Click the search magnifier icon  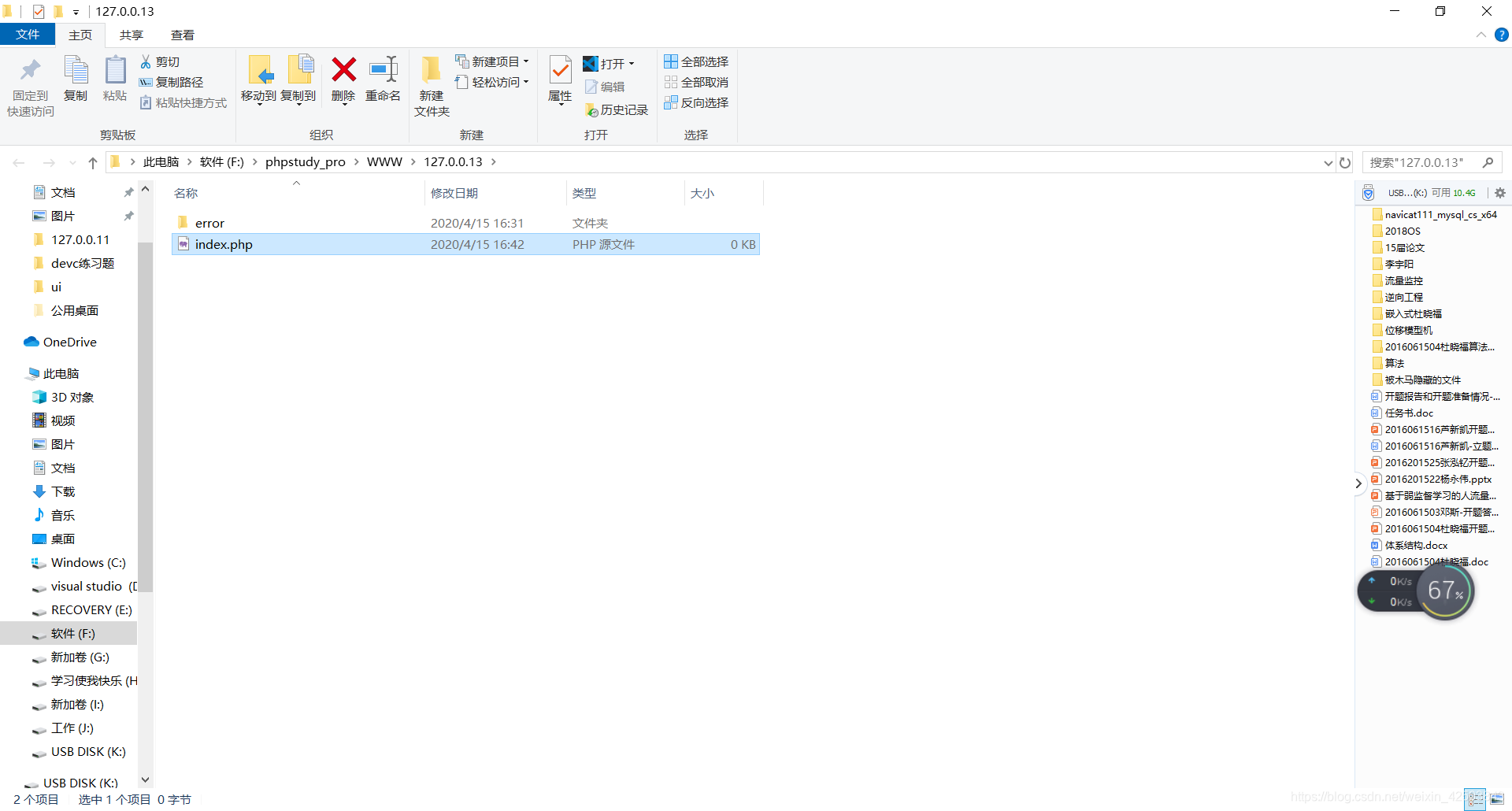pyautogui.click(x=1488, y=162)
